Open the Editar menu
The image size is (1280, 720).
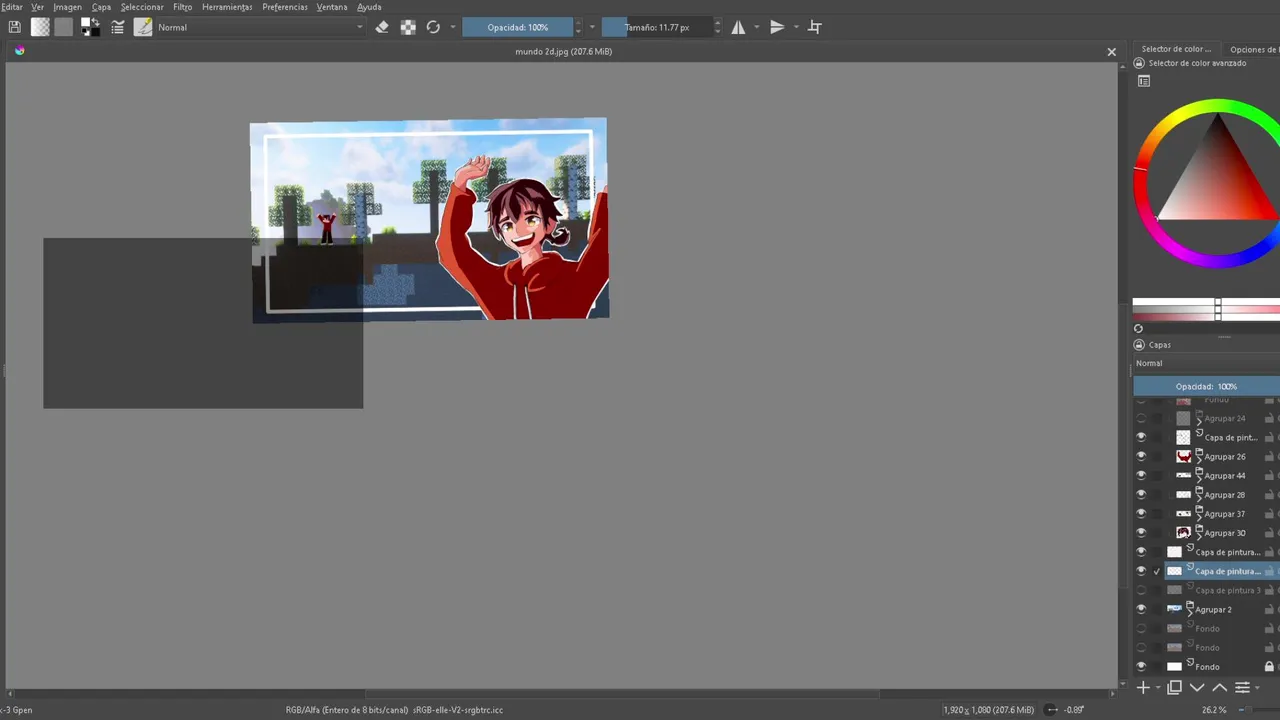[11, 7]
